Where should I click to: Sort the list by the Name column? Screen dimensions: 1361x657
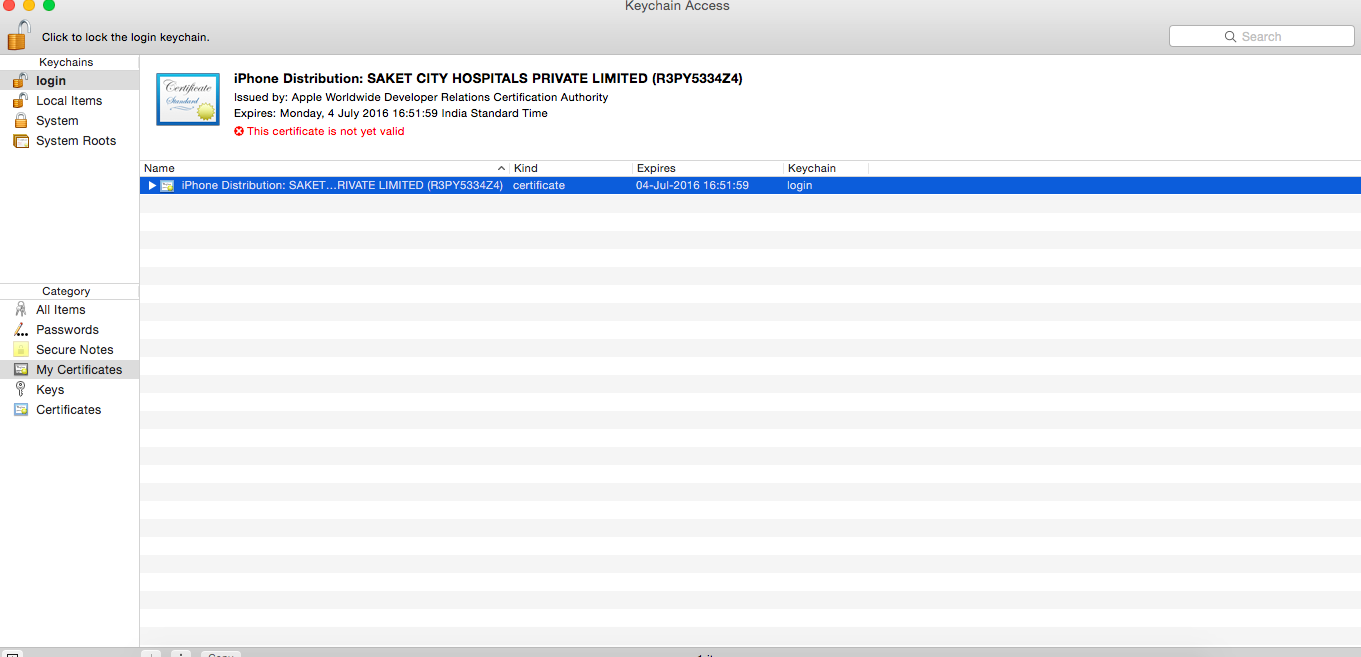(x=325, y=168)
